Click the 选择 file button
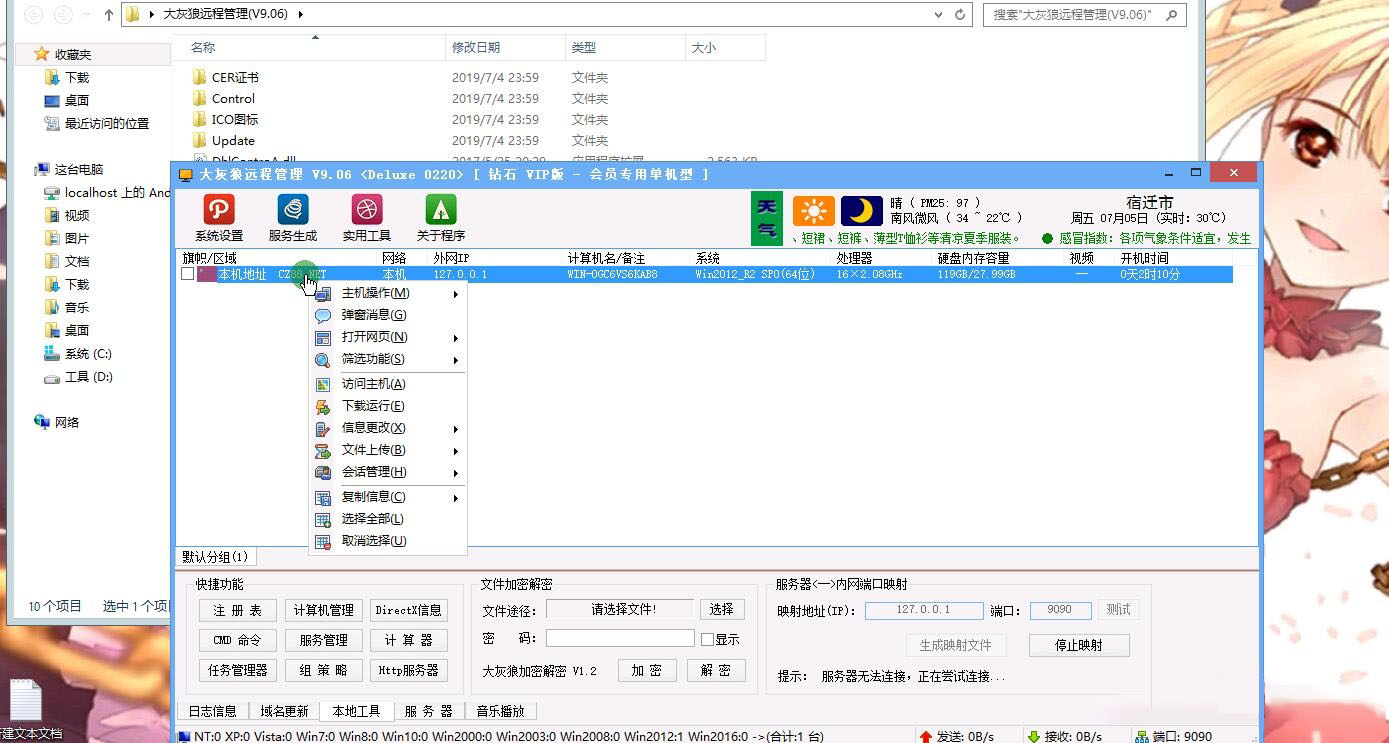Viewport: 1389px width, 743px height. 722,609
